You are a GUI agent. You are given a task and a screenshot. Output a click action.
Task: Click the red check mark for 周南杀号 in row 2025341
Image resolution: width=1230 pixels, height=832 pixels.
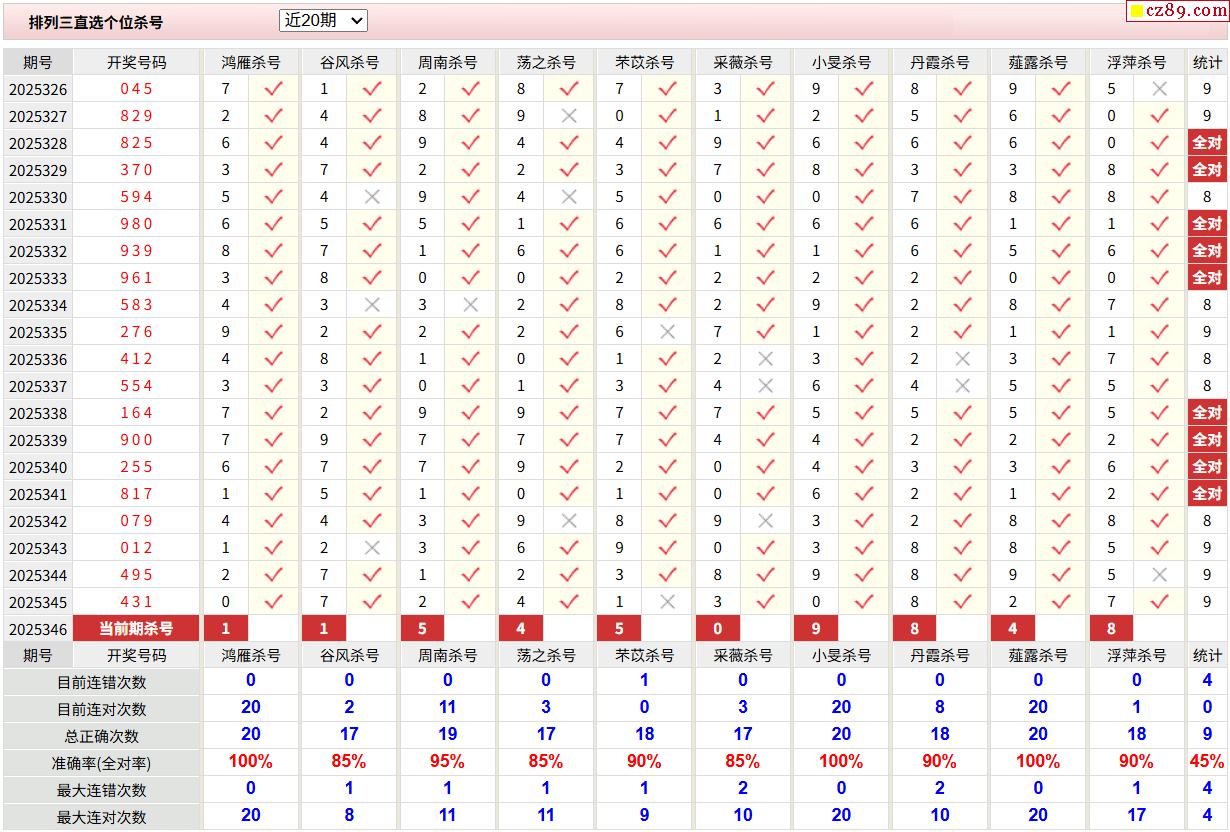(x=470, y=494)
